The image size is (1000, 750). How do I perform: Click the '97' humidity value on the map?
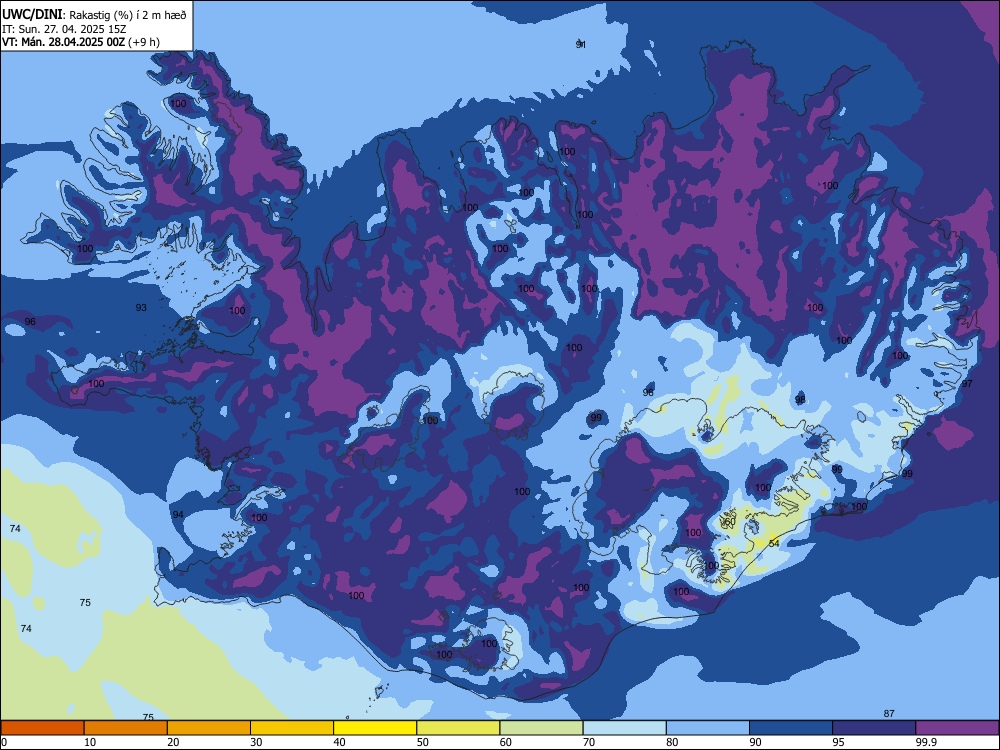coord(967,383)
